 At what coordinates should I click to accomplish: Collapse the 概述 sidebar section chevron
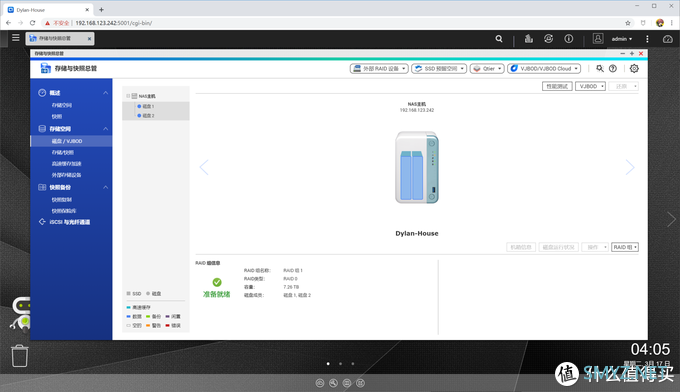click(105, 93)
